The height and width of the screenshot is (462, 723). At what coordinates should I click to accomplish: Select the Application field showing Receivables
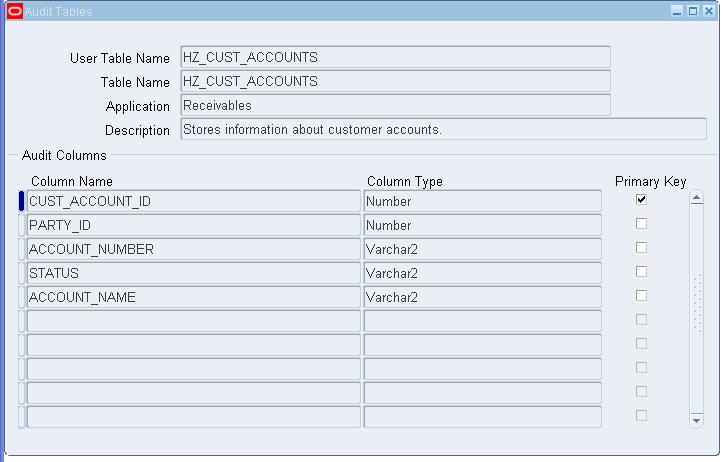tap(395, 105)
